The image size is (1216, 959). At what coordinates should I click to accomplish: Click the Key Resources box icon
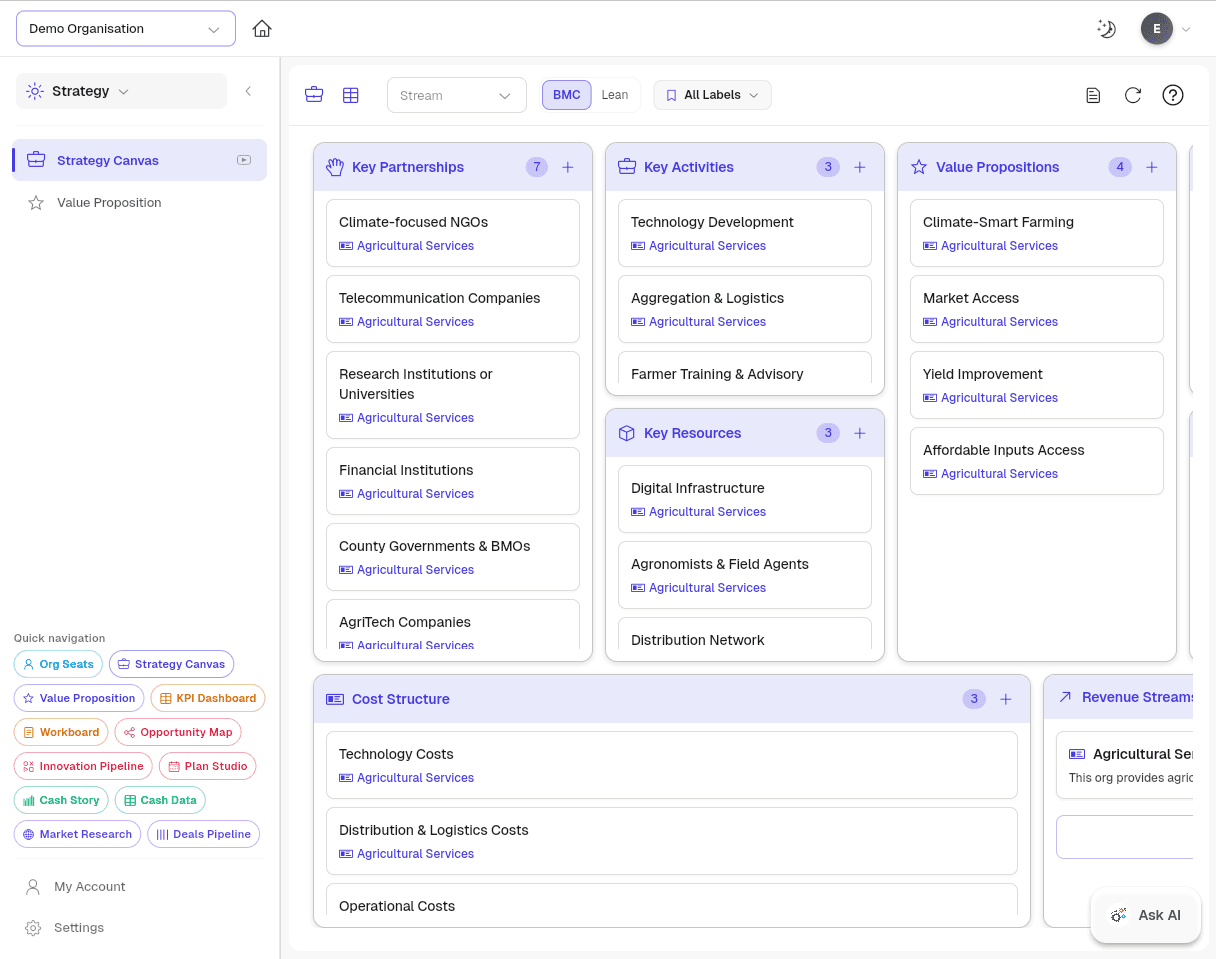tap(627, 433)
